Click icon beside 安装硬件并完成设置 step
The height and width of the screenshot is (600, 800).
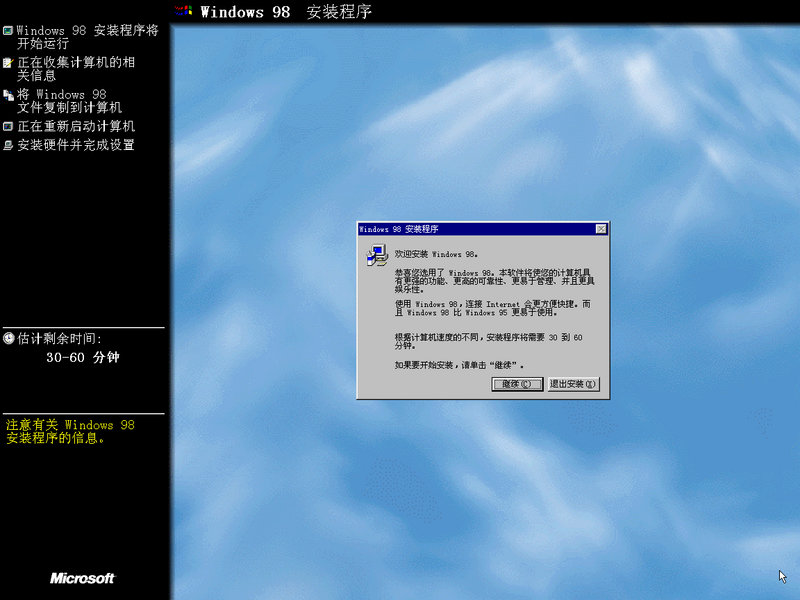click(x=8, y=145)
